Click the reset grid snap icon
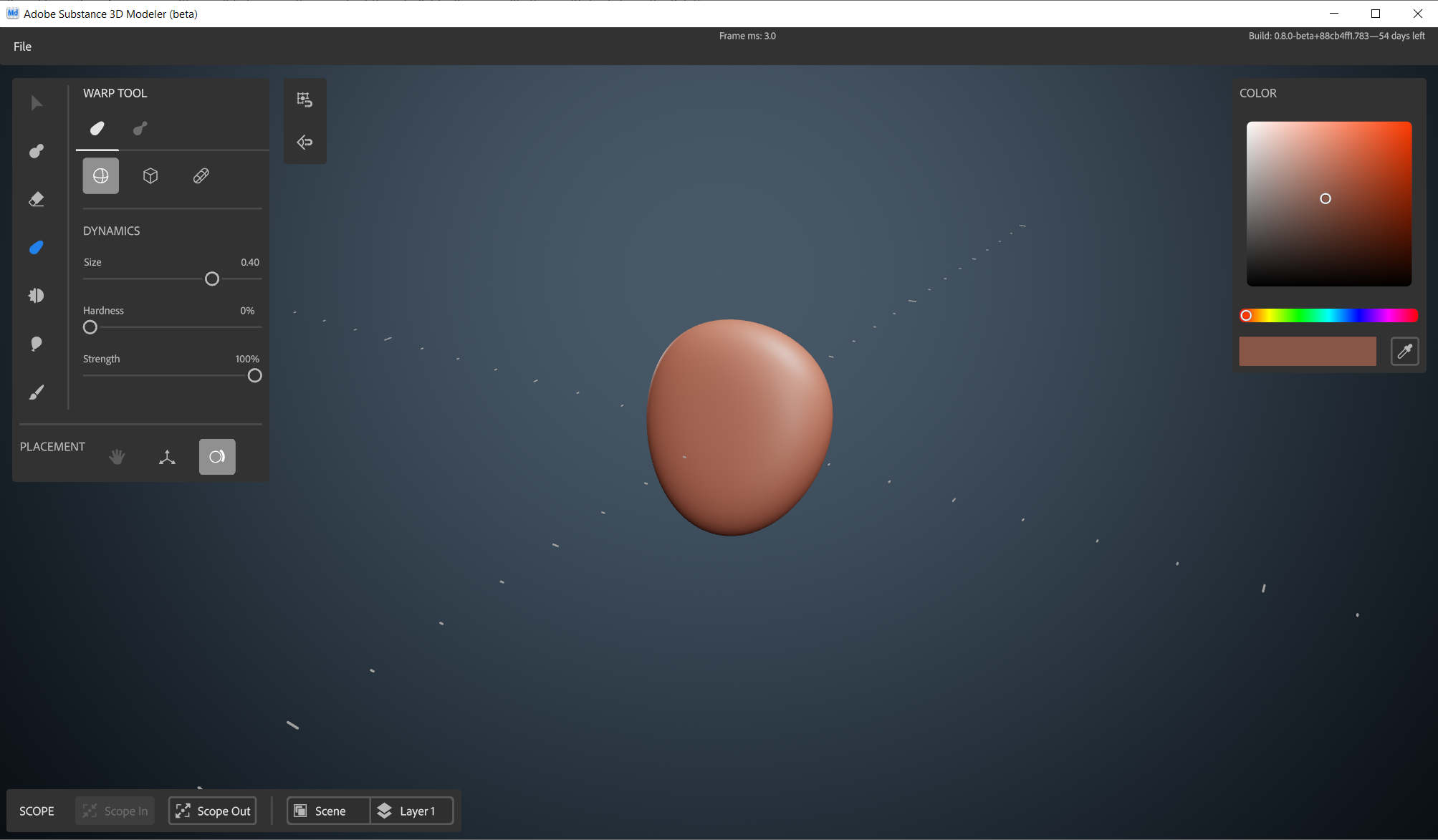Screen dimensions: 1438x840 coord(305,100)
